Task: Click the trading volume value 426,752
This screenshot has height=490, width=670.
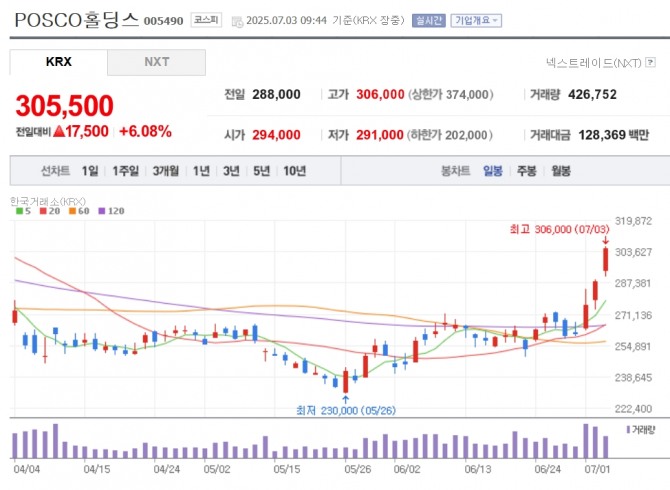Action: point(592,94)
